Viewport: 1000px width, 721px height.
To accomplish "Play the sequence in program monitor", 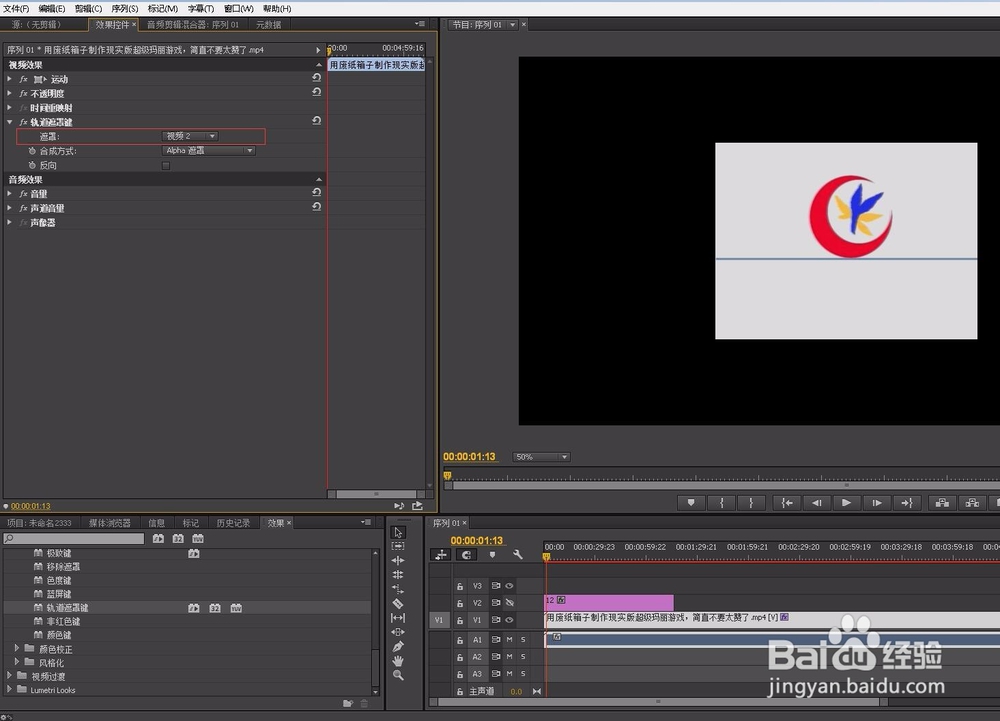I will (846, 503).
